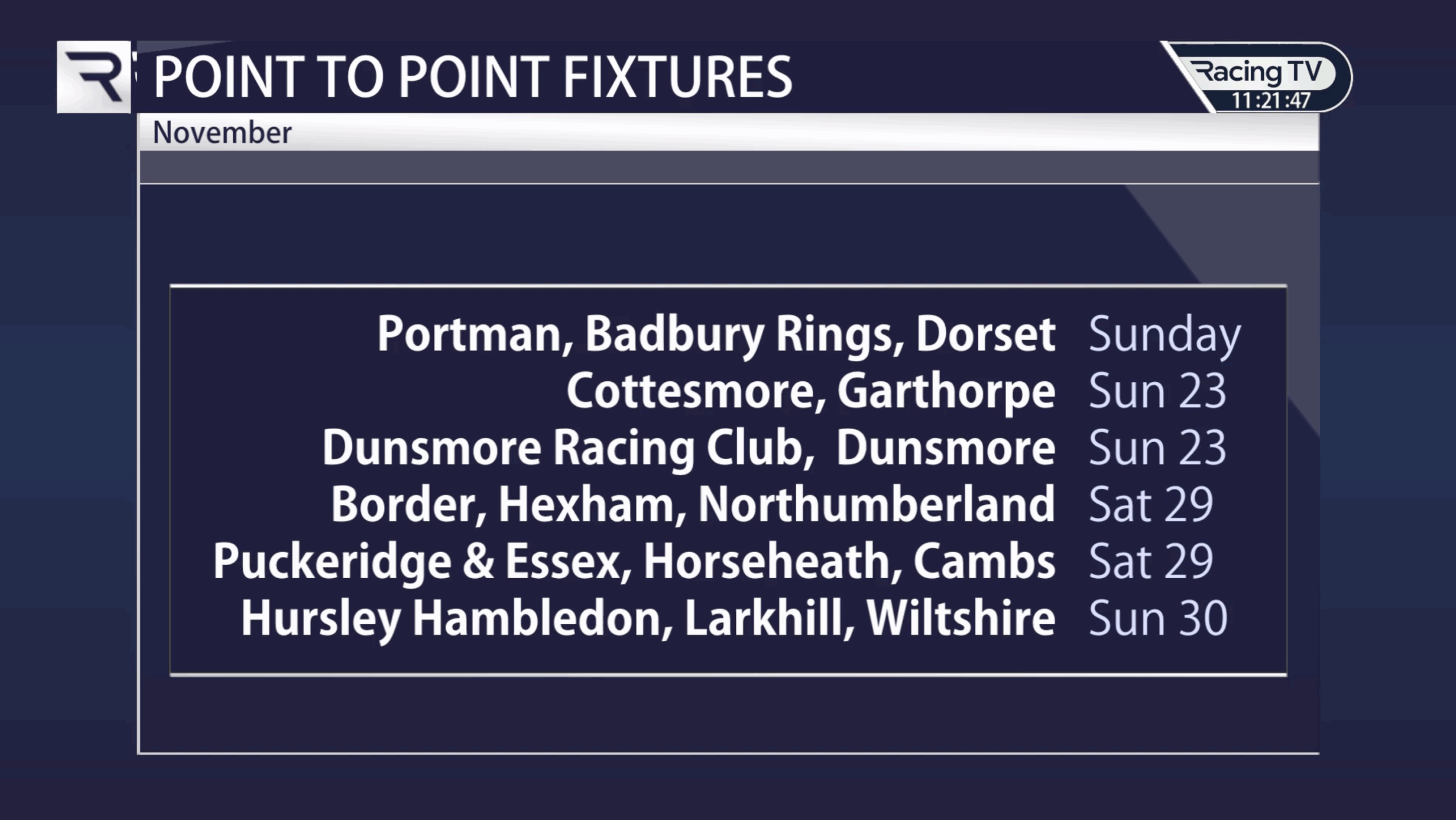
Task: Select the POINT TO POINT FIXTURES title
Action: point(472,77)
